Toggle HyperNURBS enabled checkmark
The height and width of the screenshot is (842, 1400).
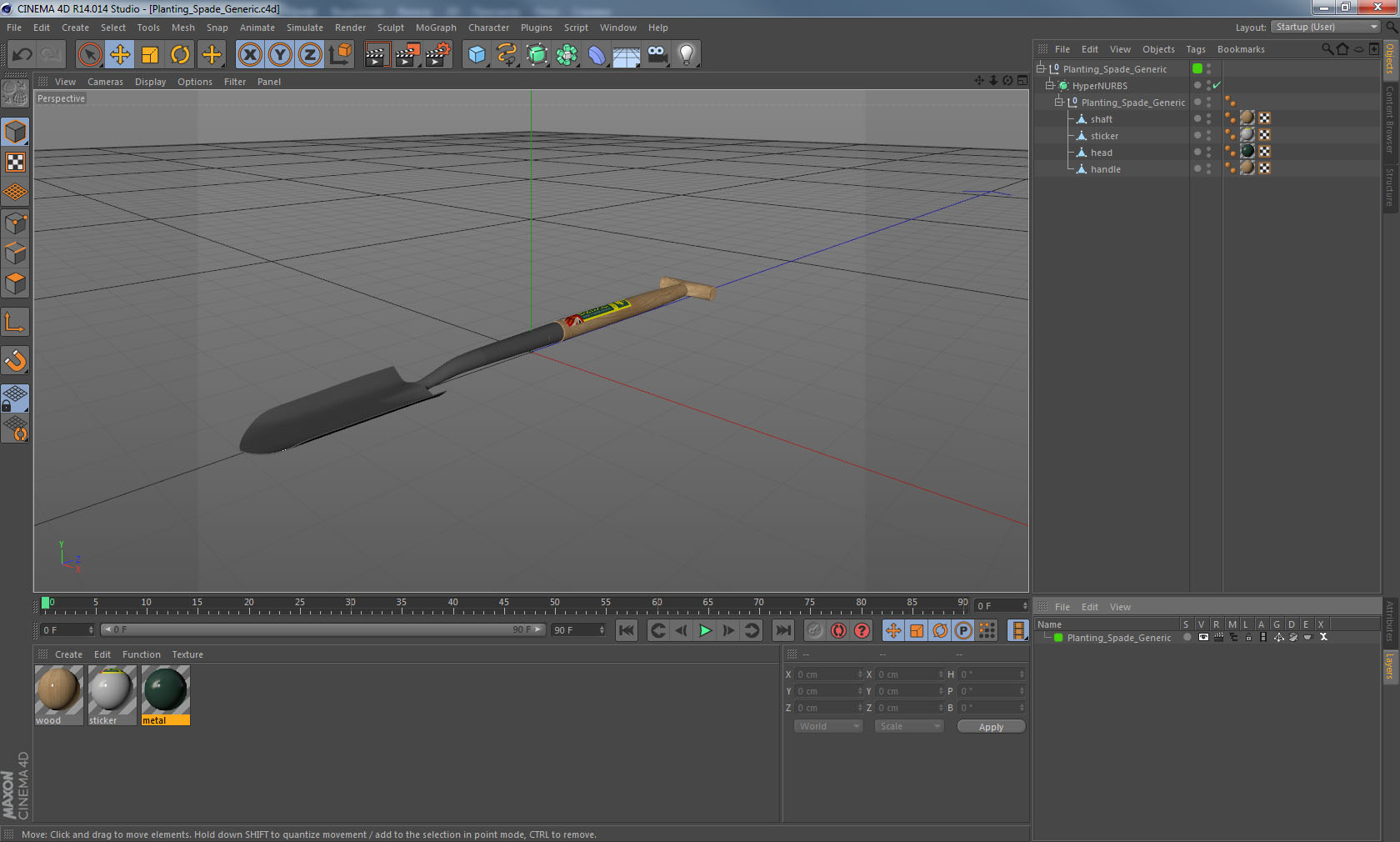pyautogui.click(x=1217, y=85)
